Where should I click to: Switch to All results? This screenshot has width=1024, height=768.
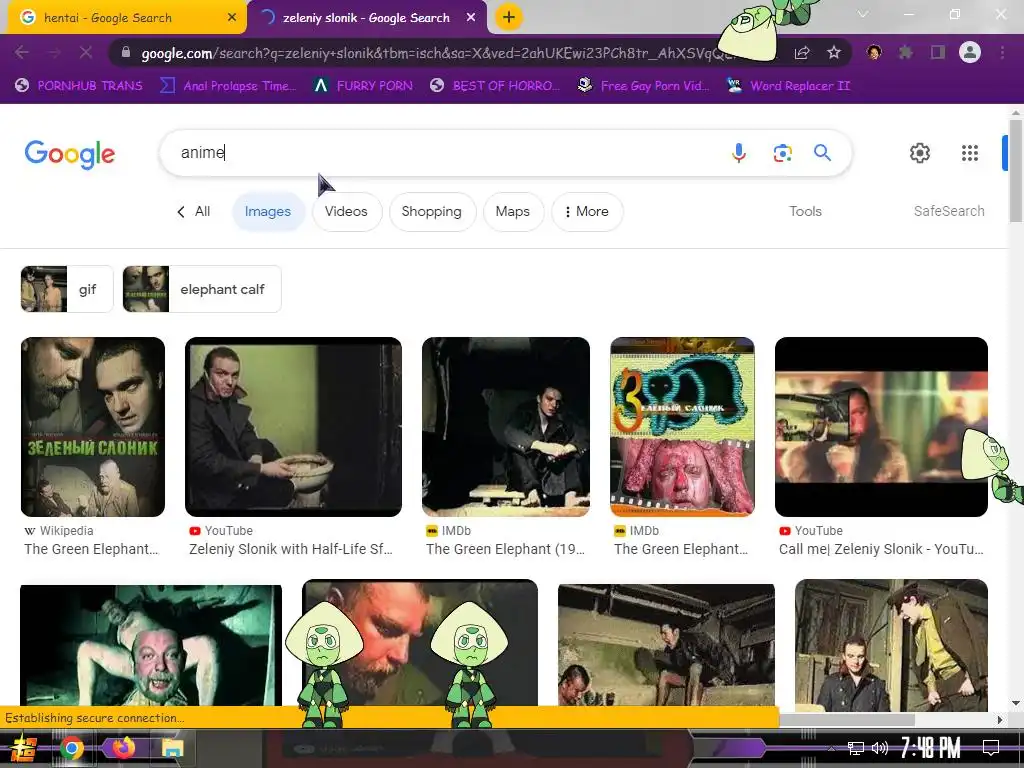tap(202, 212)
